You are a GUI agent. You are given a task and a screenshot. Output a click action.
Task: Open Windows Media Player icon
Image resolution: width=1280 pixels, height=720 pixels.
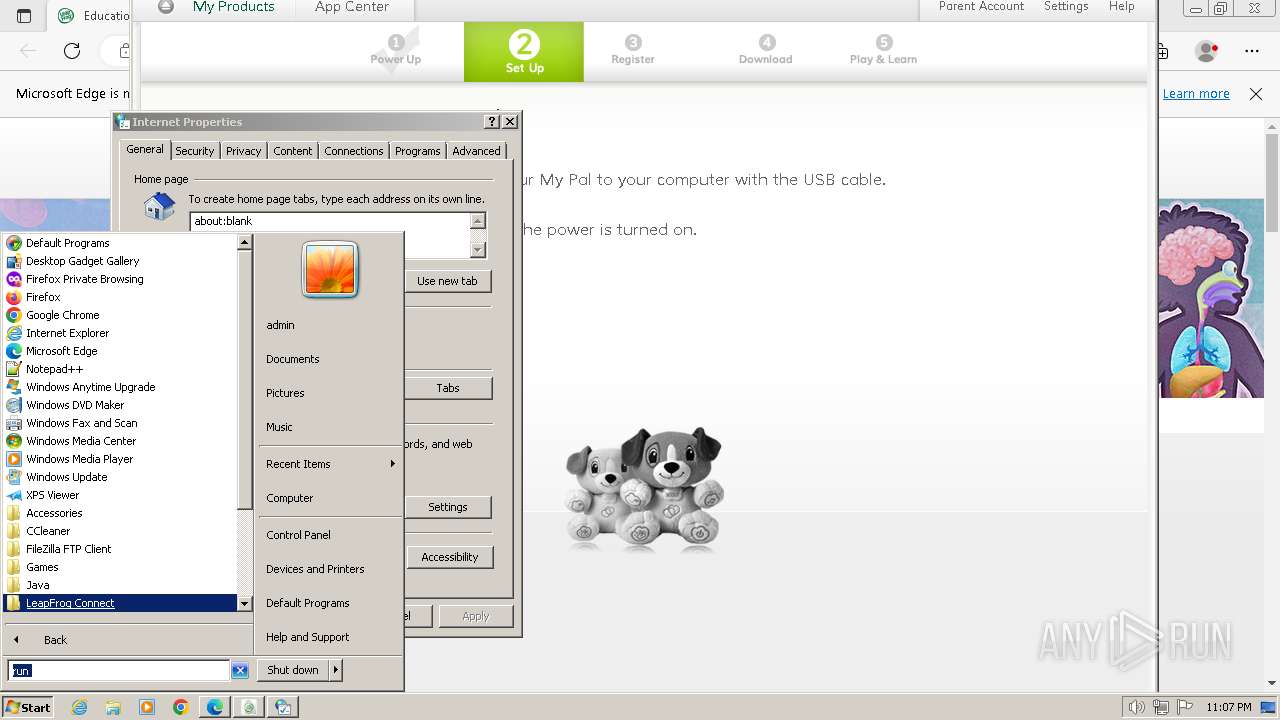(14, 459)
